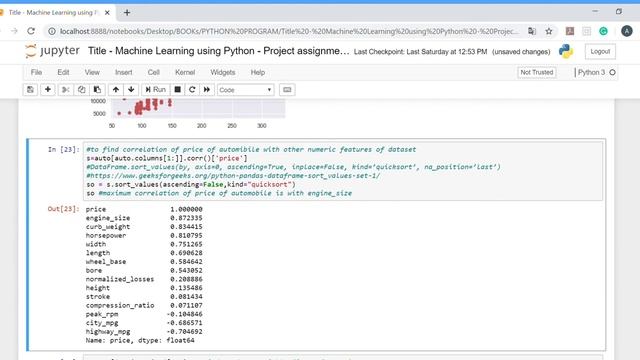640x360 pixels.
Task: Rename the notebook by clicking its title
Action: (x=218, y=51)
